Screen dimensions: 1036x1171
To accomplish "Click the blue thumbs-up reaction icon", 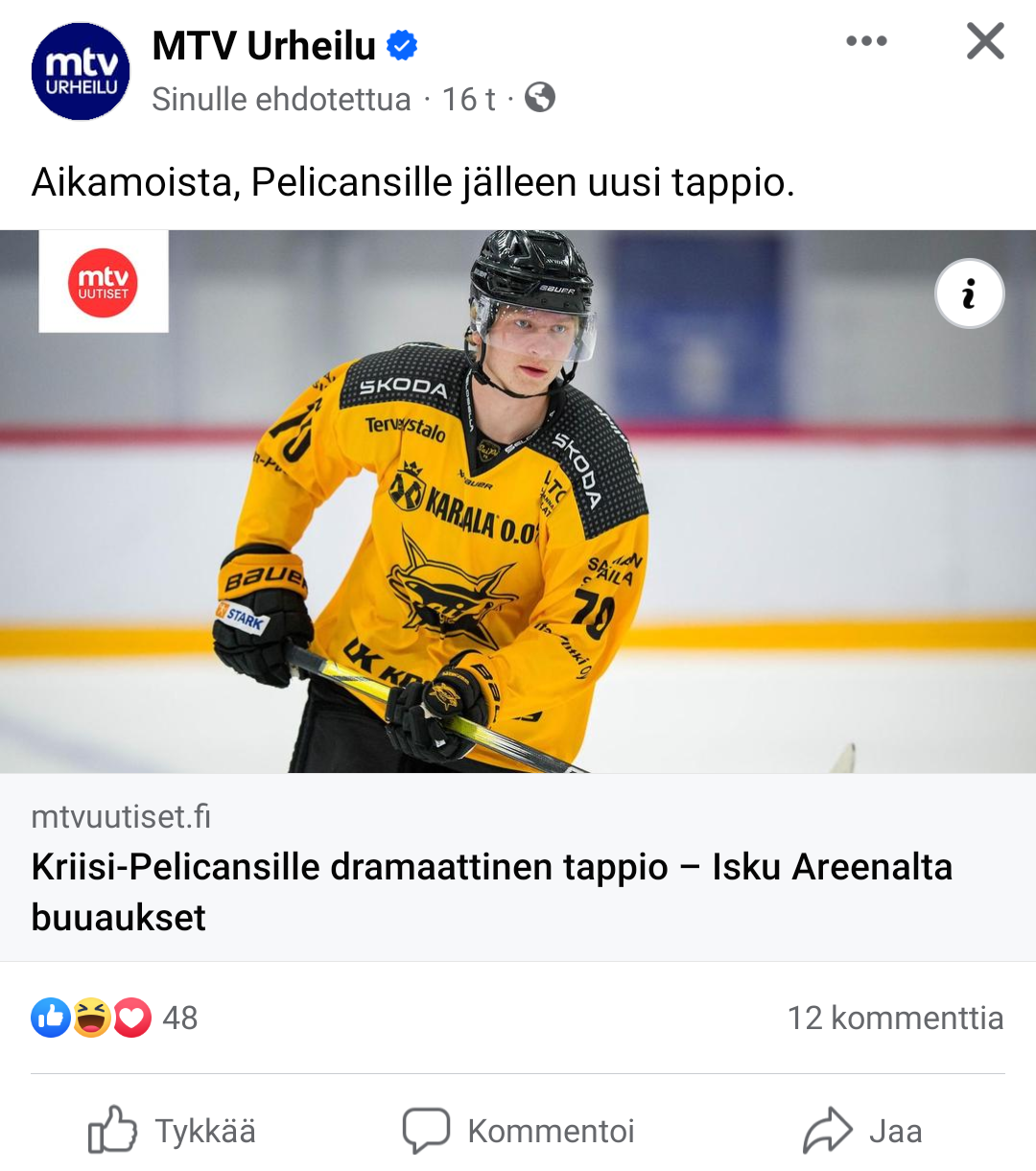I will pos(51,1018).
